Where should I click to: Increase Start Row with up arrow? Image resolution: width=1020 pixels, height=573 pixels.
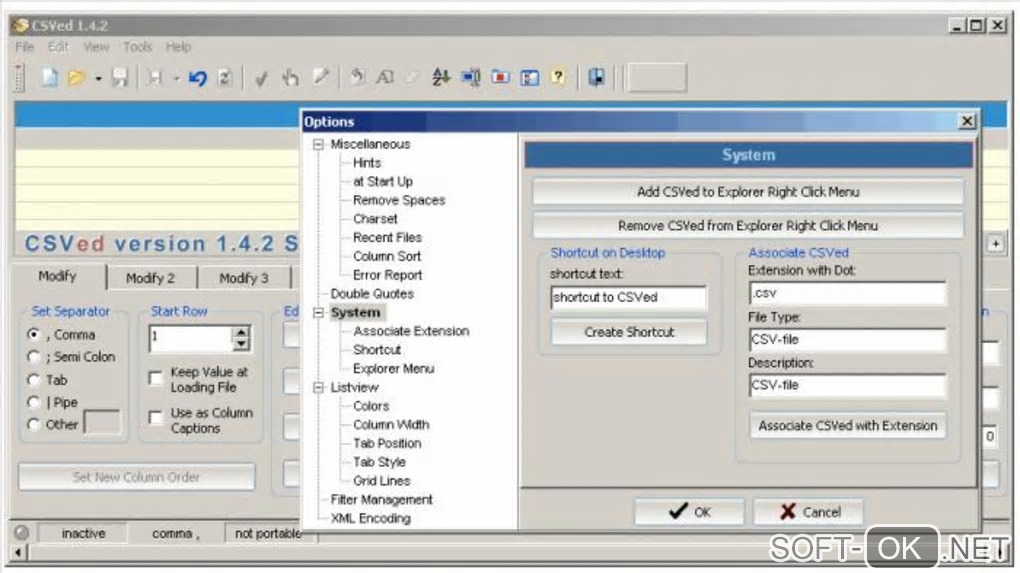[x=241, y=332]
